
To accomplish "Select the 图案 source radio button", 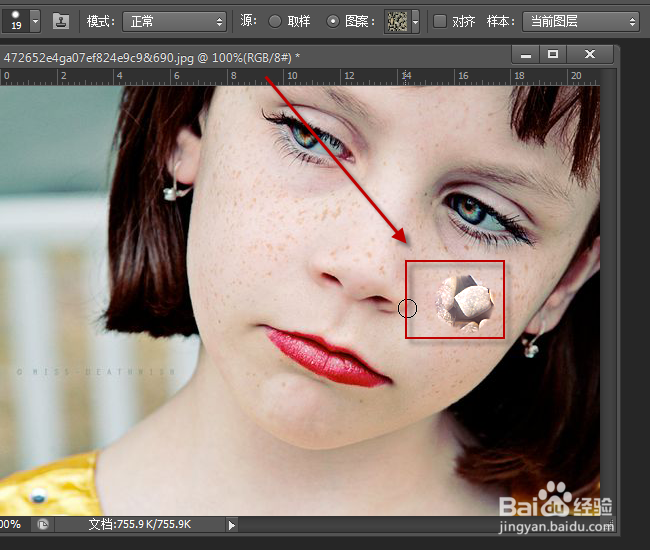I will (x=333, y=21).
